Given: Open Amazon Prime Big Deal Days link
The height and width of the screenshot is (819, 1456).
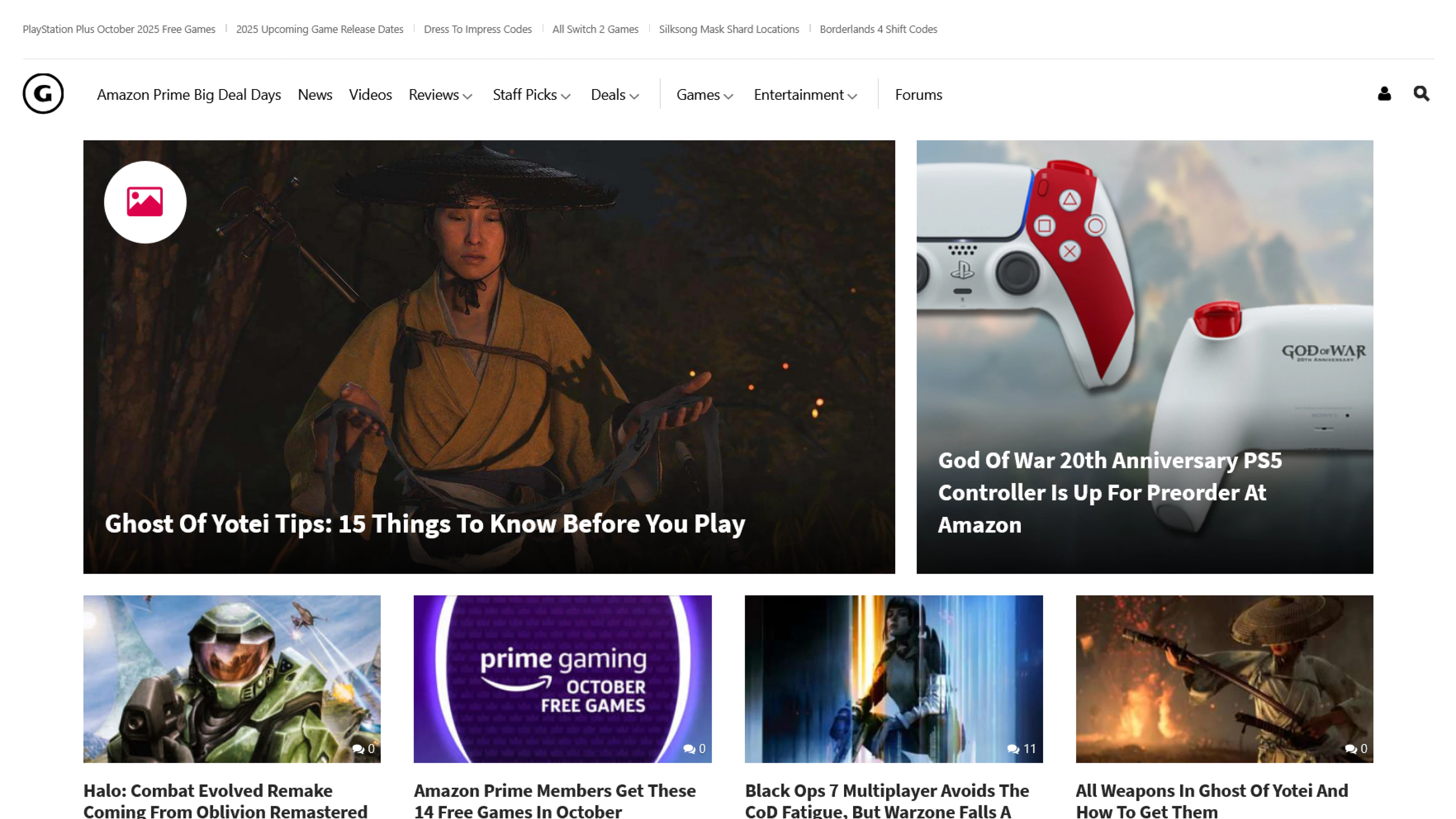Looking at the screenshot, I should tap(189, 94).
